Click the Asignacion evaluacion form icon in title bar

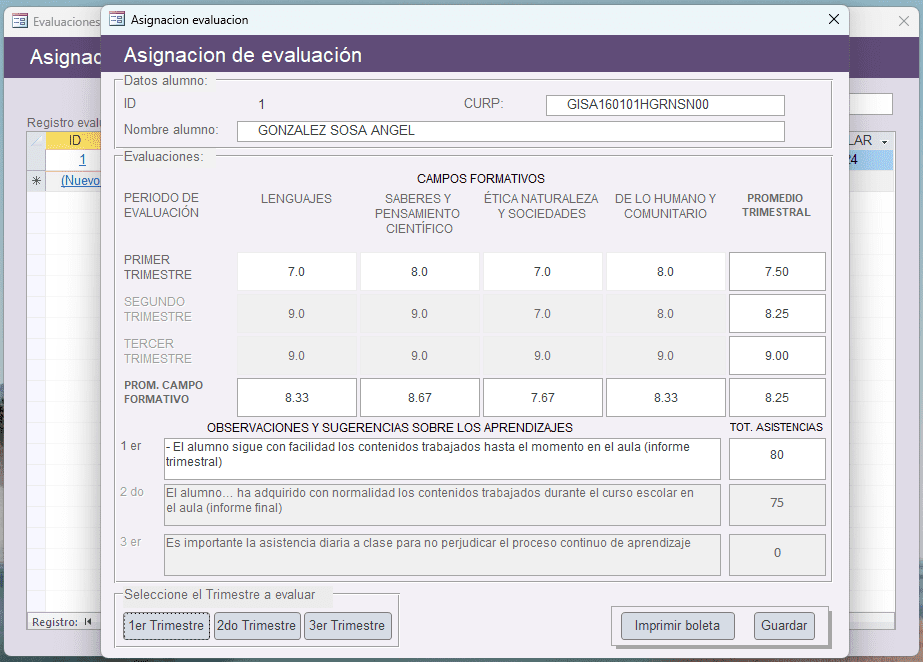pyautogui.click(x=117, y=19)
